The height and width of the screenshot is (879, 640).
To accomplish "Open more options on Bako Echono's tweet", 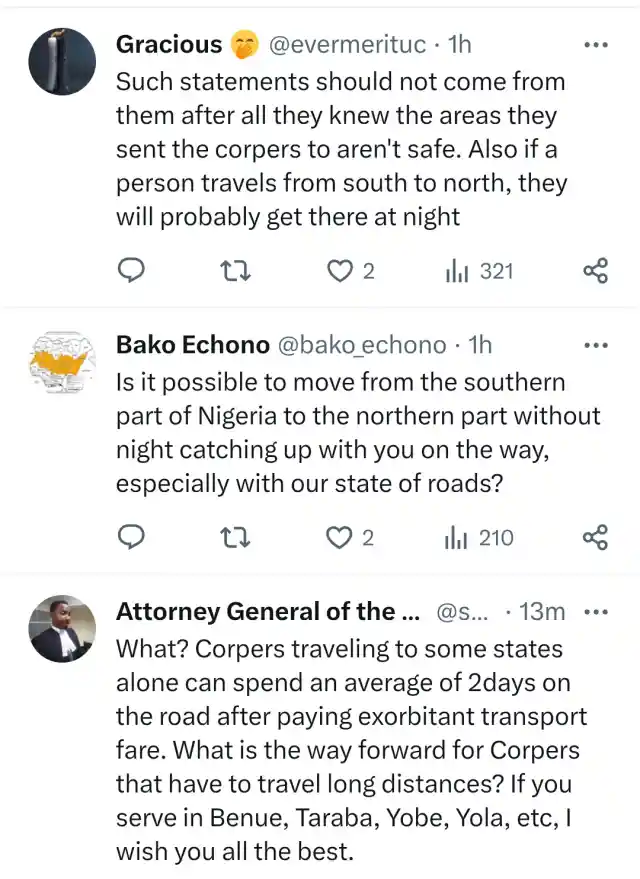I will click(595, 344).
